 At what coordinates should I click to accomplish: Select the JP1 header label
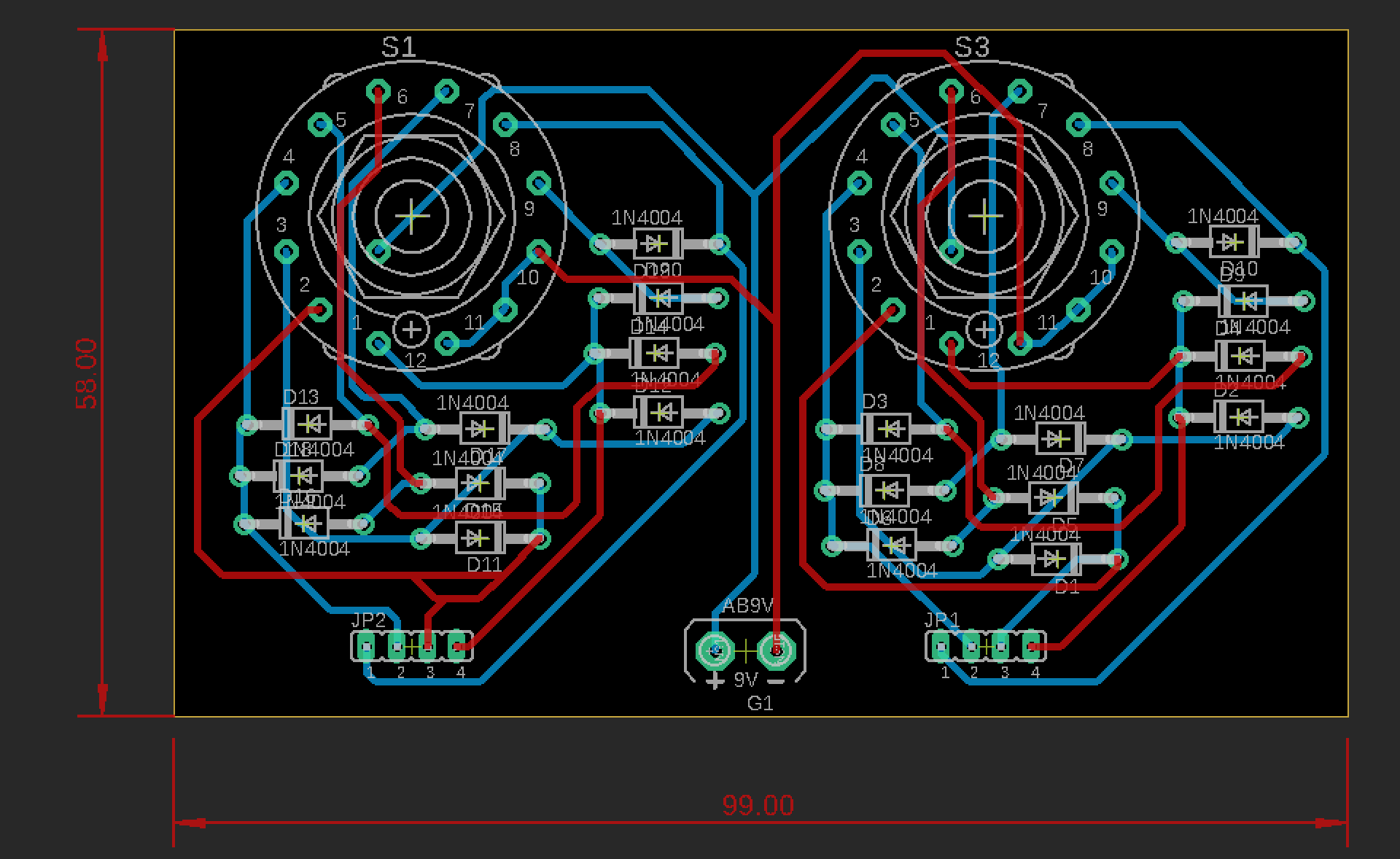tap(942, 620)
